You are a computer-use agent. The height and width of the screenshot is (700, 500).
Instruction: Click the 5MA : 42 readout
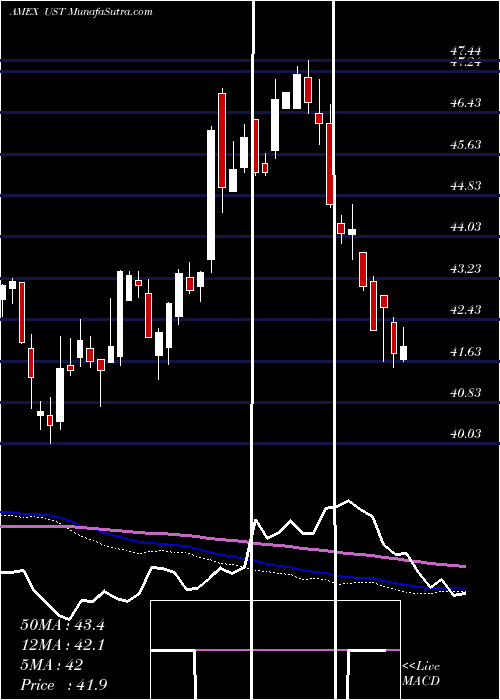coord(51,665)
